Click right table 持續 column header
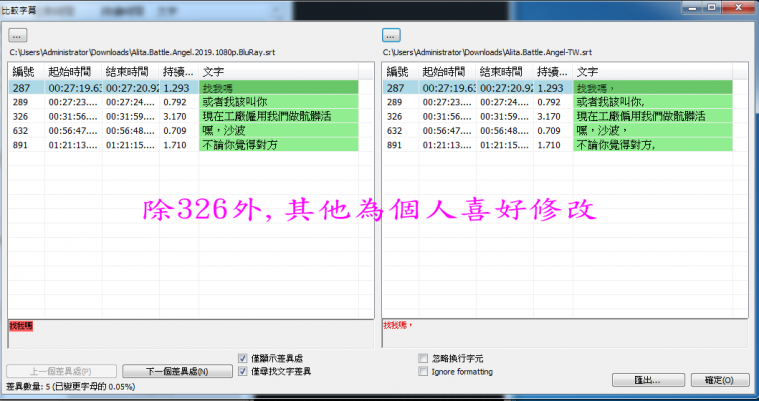This screenshot has width=759, height=401. 553,72
